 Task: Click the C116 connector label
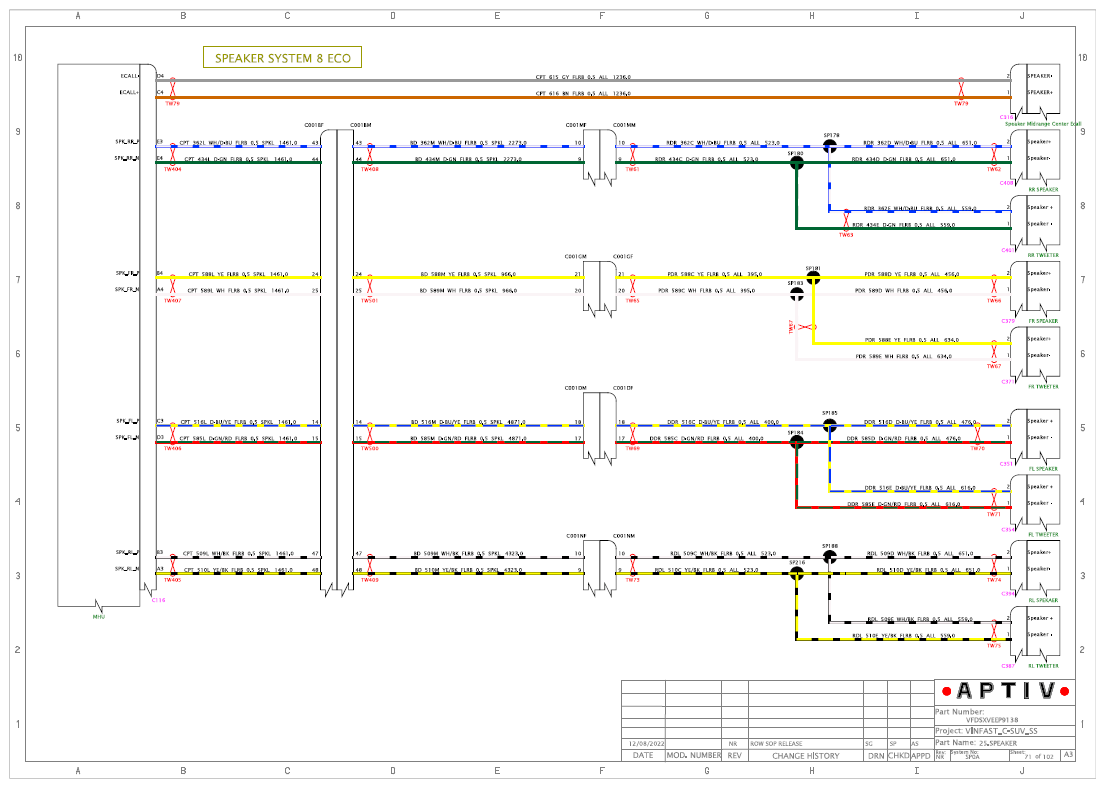coord(159,601)
